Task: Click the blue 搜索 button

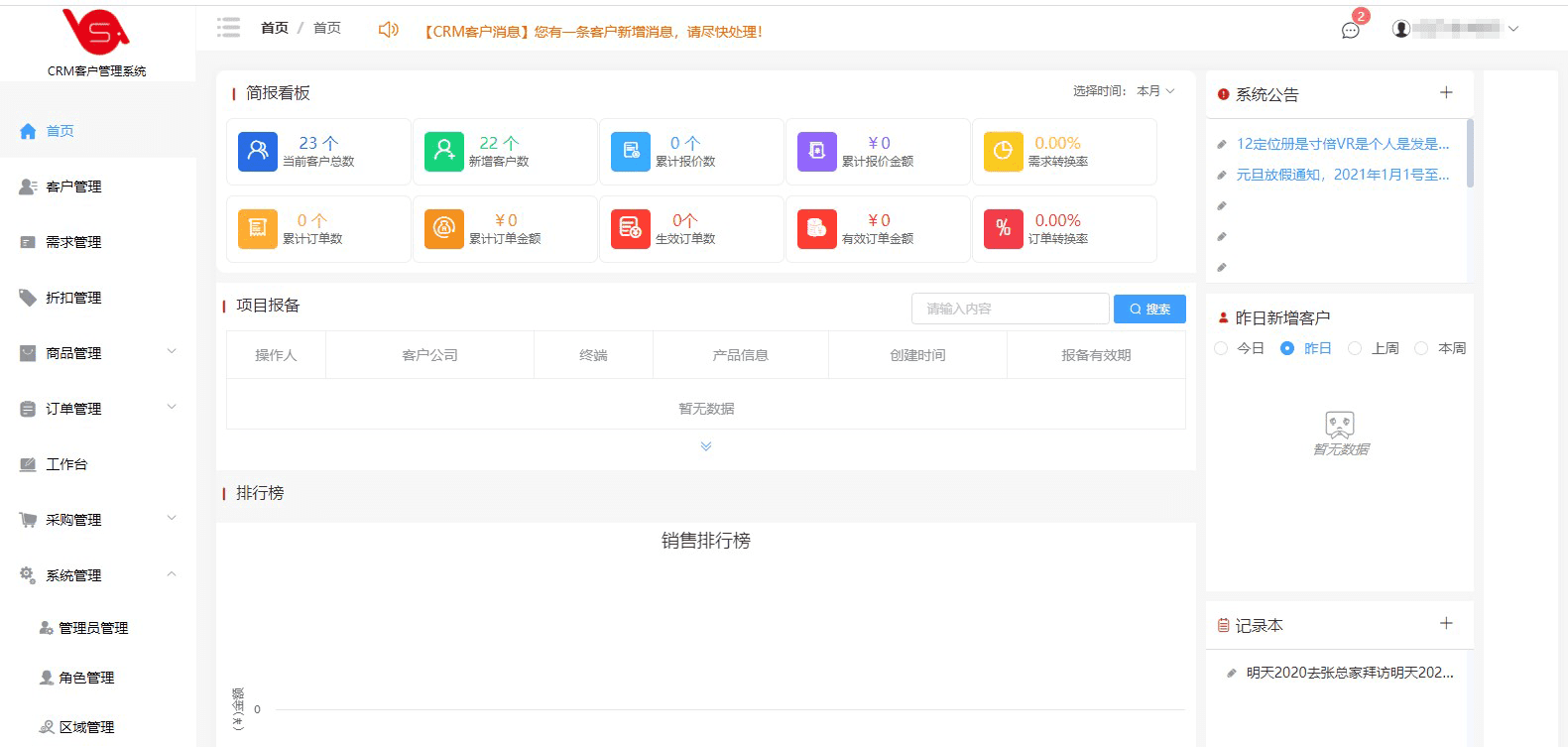Action: pos(1149,309)
